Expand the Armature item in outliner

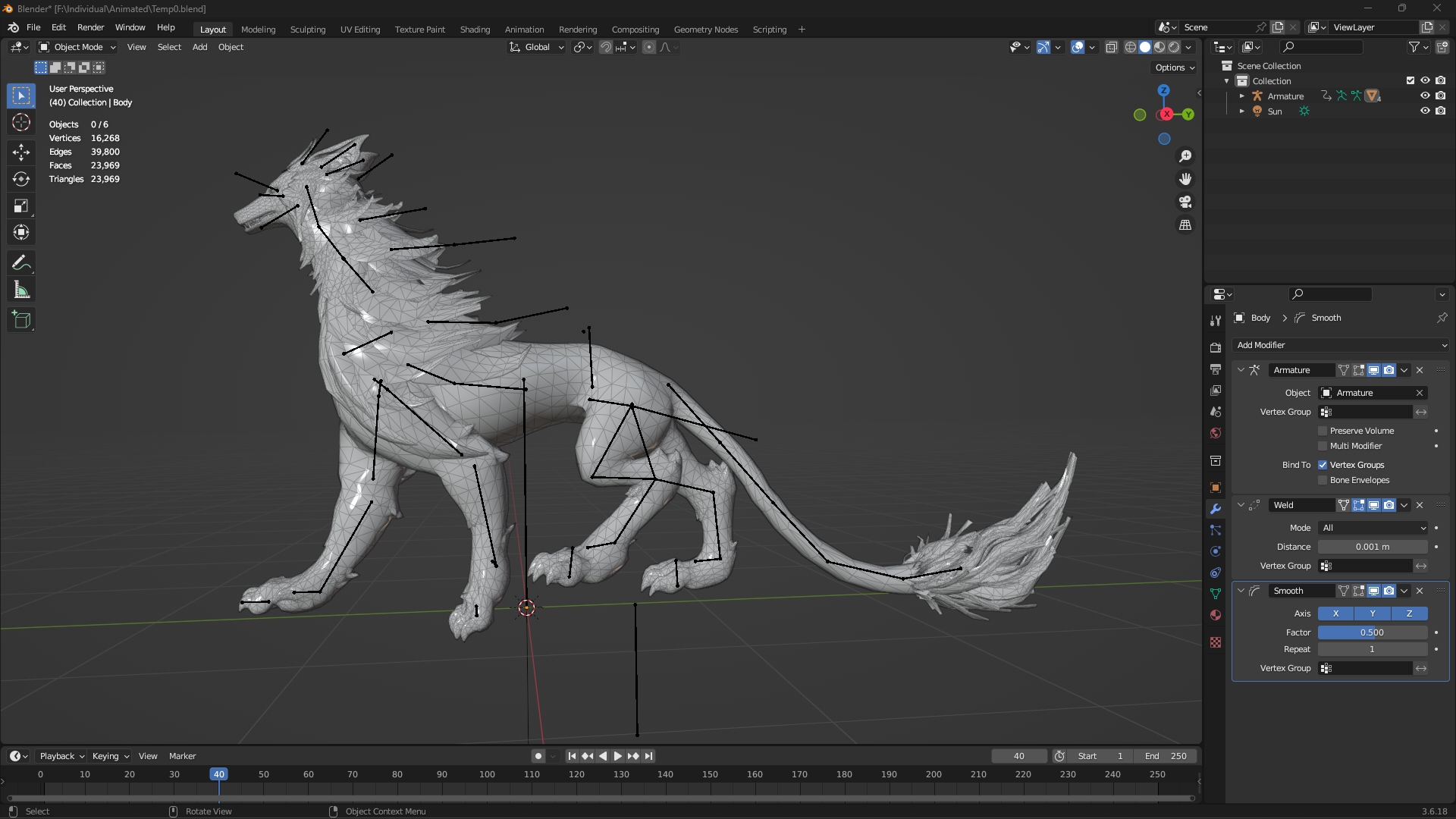coord(1241,96)
